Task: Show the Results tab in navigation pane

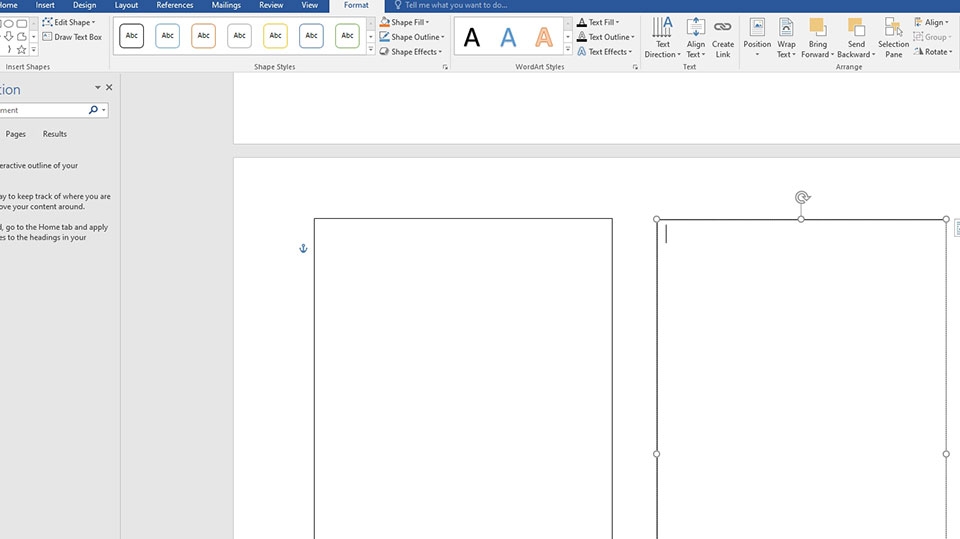Action: pos(54,134)
